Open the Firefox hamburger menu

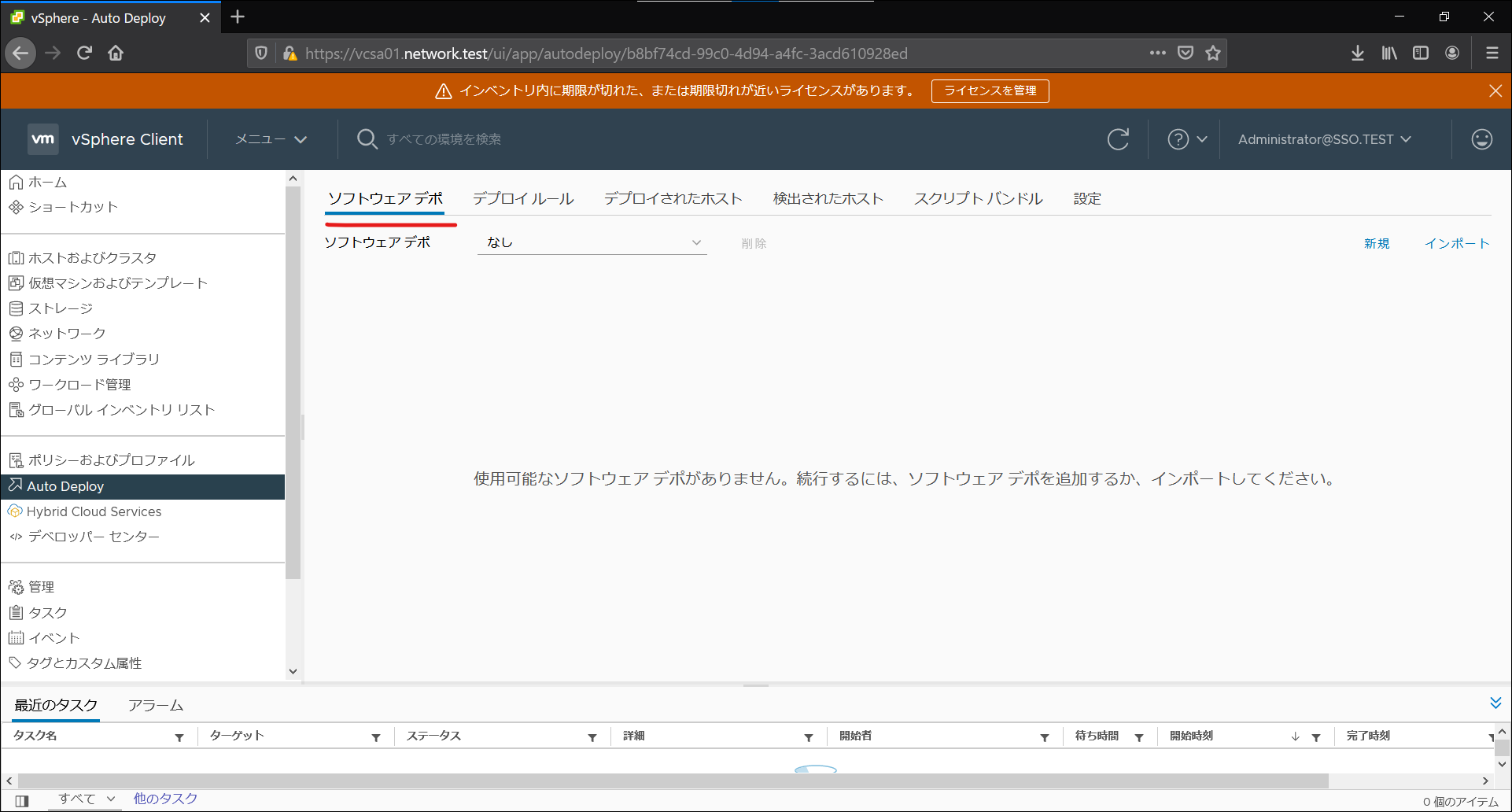pyautogui.click(x=1492, y=53)
